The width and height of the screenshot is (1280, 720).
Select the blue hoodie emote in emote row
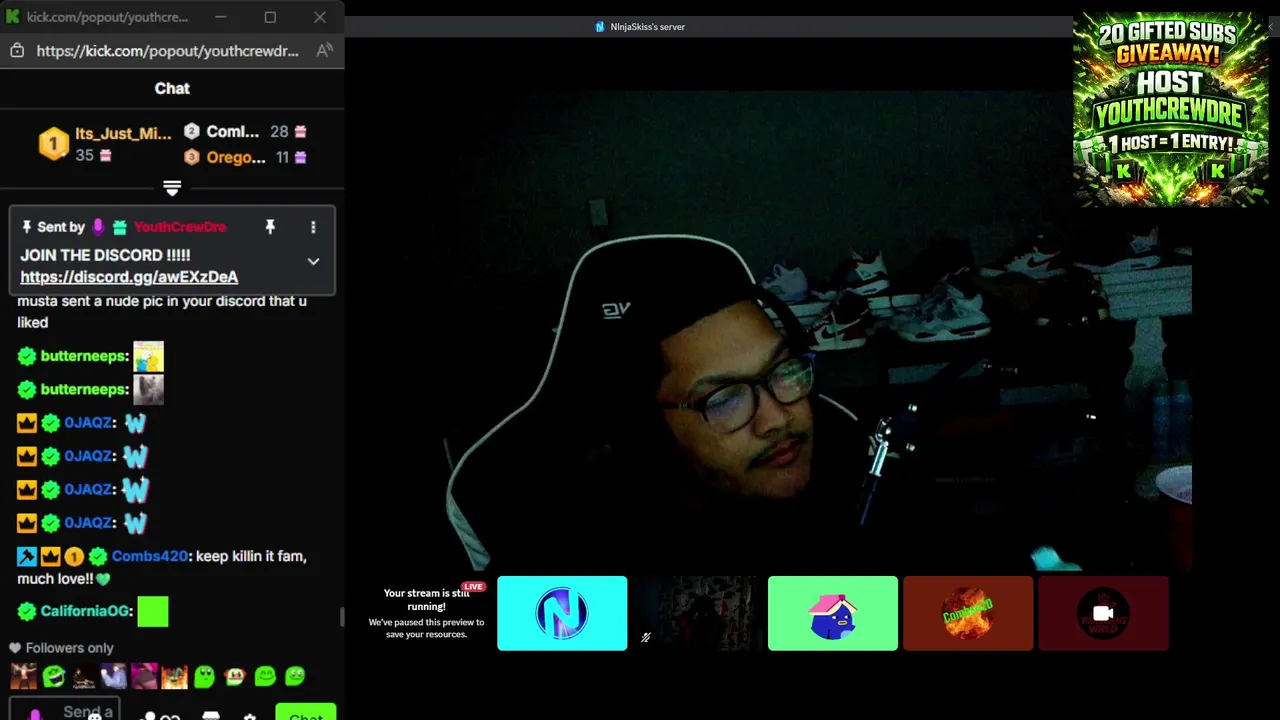coord(114,677)
